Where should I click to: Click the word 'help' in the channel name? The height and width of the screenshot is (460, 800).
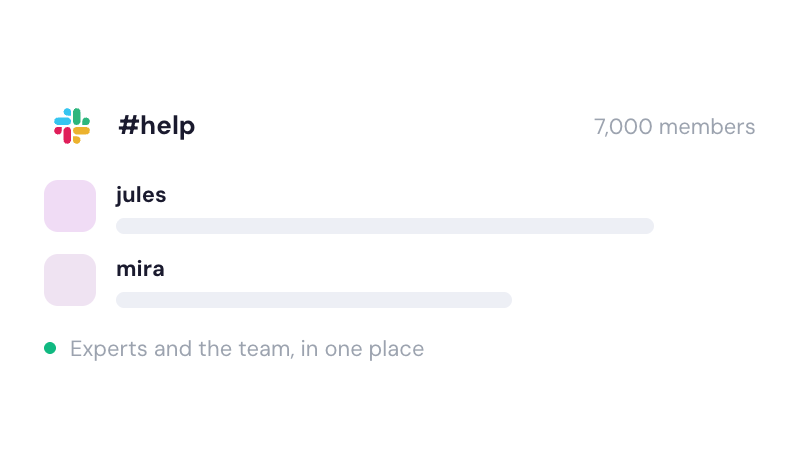(x=168, y=126)
